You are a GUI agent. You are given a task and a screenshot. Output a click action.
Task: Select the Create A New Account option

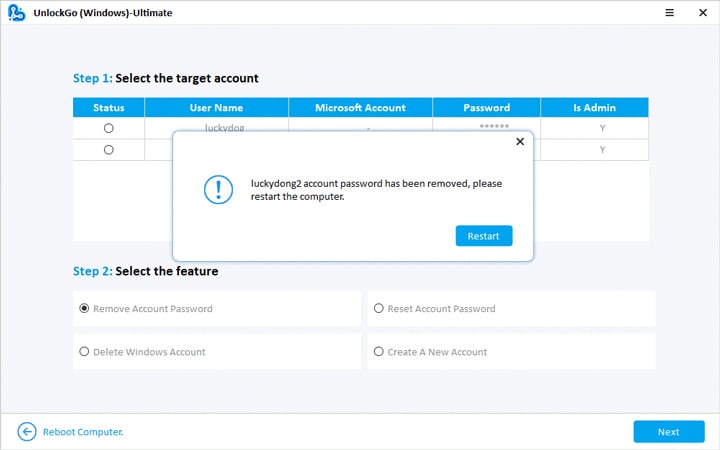(x=379, y=352)
